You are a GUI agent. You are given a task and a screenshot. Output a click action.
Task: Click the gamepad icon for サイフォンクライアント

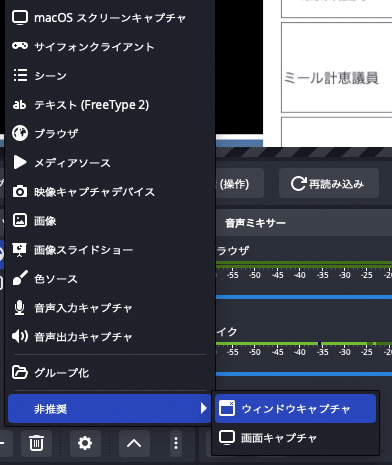pos(20,46)
